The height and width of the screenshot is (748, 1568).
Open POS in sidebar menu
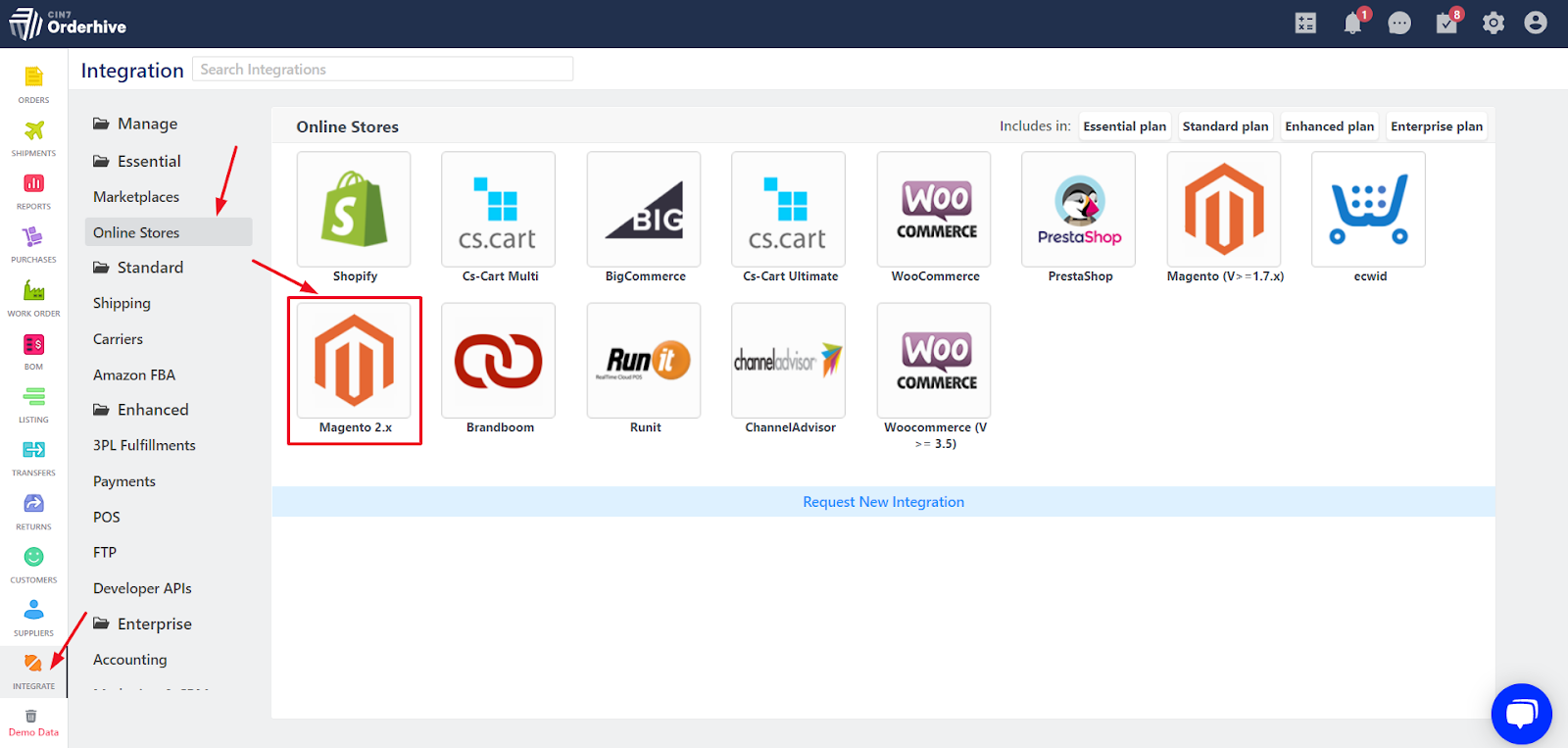coord(107,517)
